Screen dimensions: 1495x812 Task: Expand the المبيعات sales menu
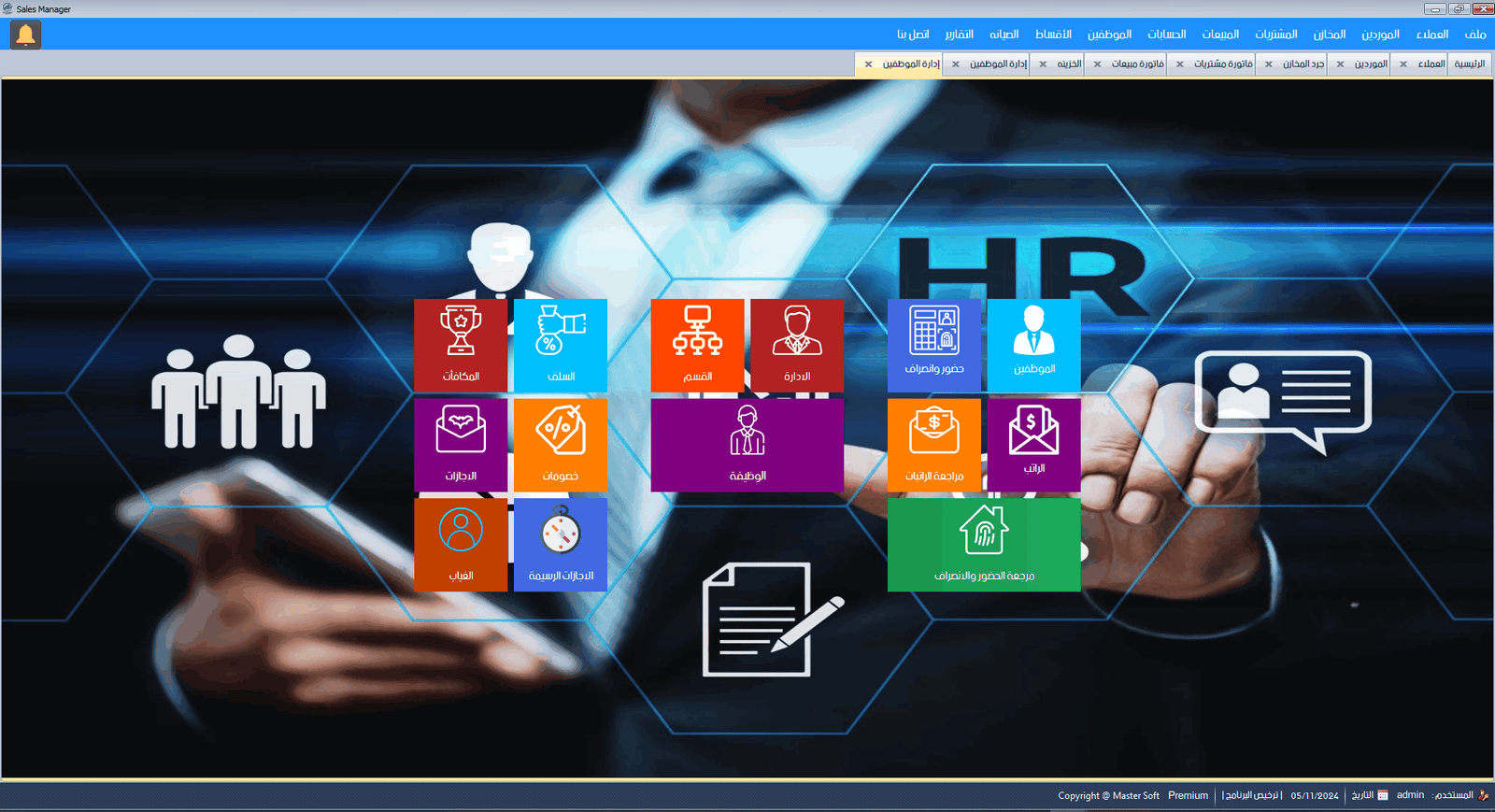[1220, 35]
